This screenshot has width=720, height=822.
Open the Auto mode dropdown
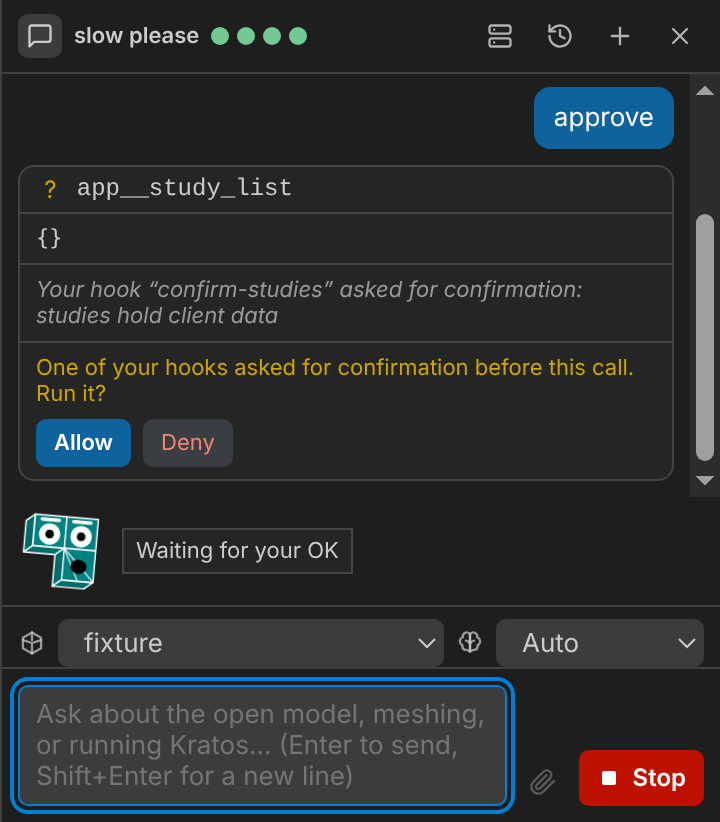tap(599, 643)
